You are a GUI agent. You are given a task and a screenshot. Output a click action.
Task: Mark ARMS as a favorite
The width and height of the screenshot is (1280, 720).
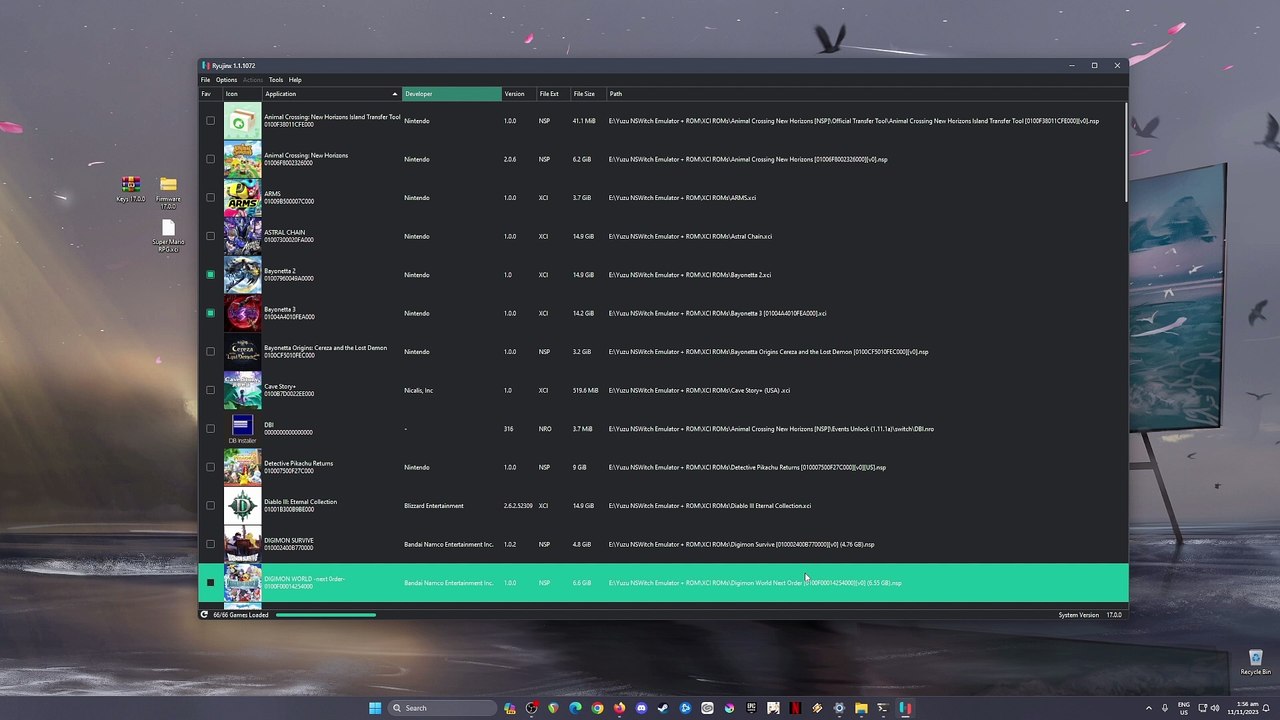210,198
